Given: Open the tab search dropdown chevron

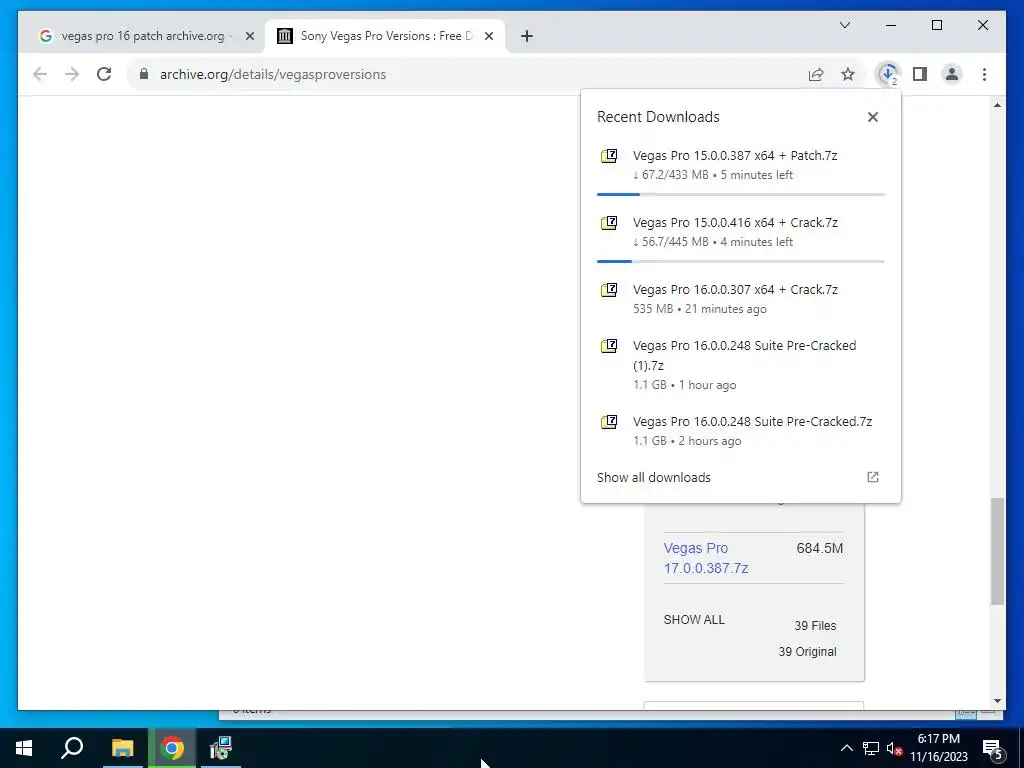Looking at the screenshot, I should tap(845, 25).
